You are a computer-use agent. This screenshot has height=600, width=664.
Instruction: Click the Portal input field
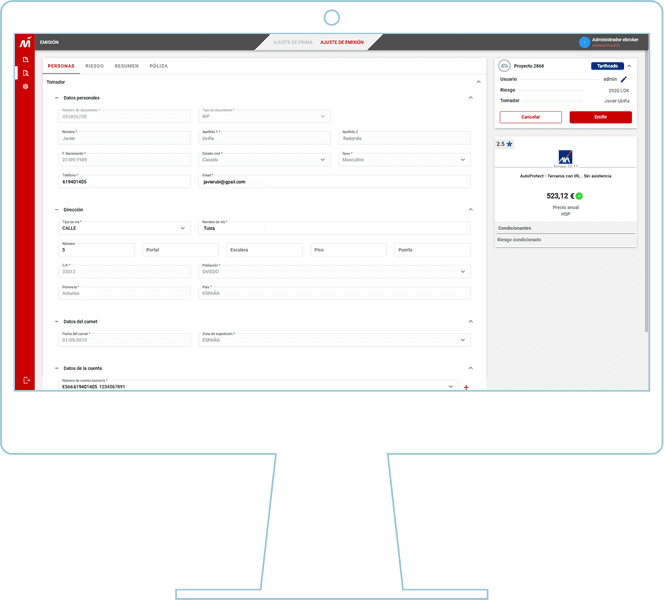pos(180,249)
